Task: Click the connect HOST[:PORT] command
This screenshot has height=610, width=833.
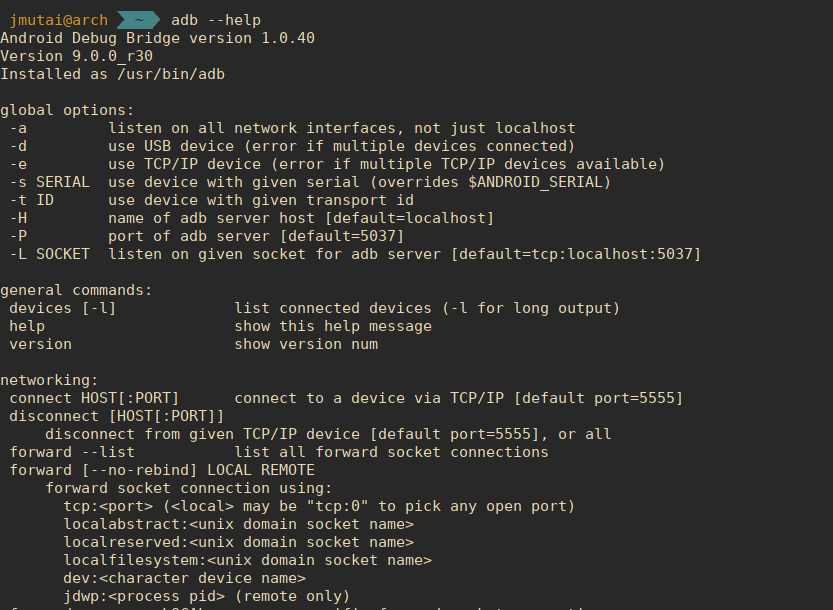Action: pyautogui.click(x=94, y=399)
